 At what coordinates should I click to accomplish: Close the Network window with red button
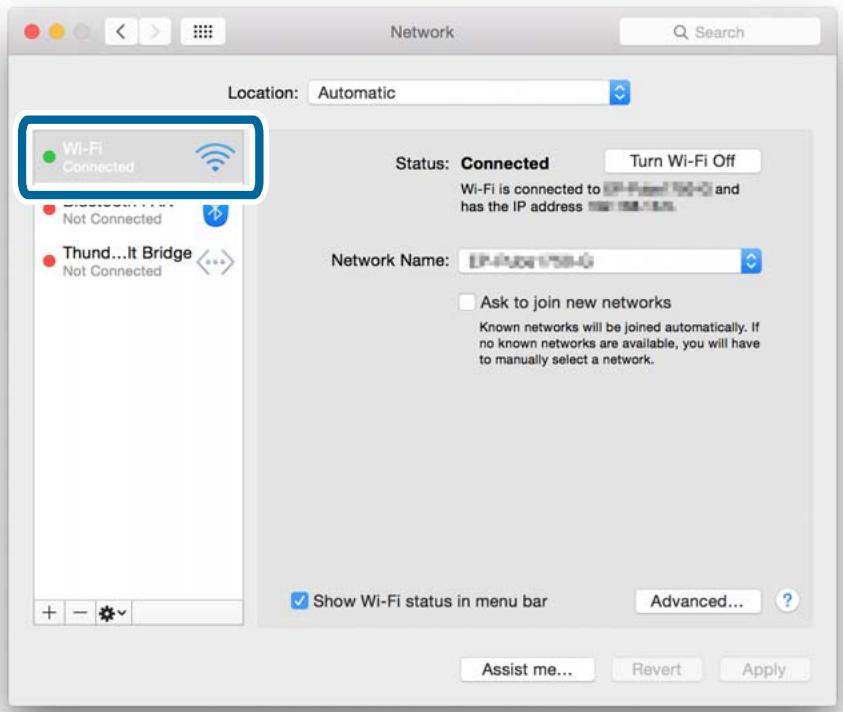point(32,32)
